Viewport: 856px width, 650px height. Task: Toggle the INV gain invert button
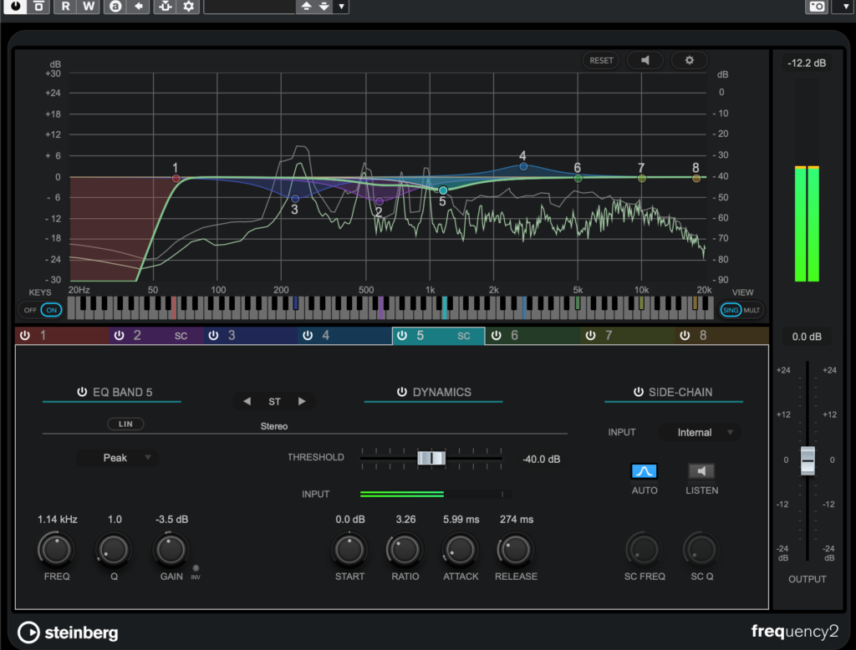[x=196, y=568]
